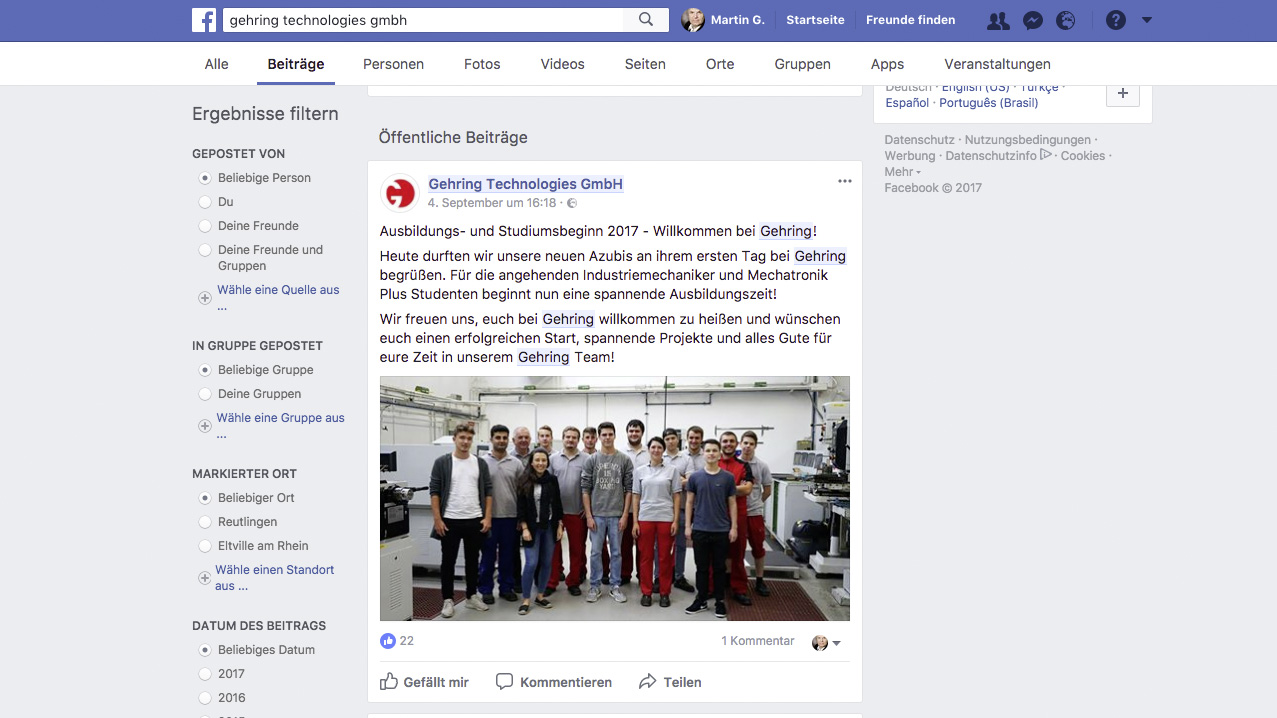1277x718 pixels.
Task: Switch to the 'Veranstaltungen' tab
Action: (x=997, y=64)
